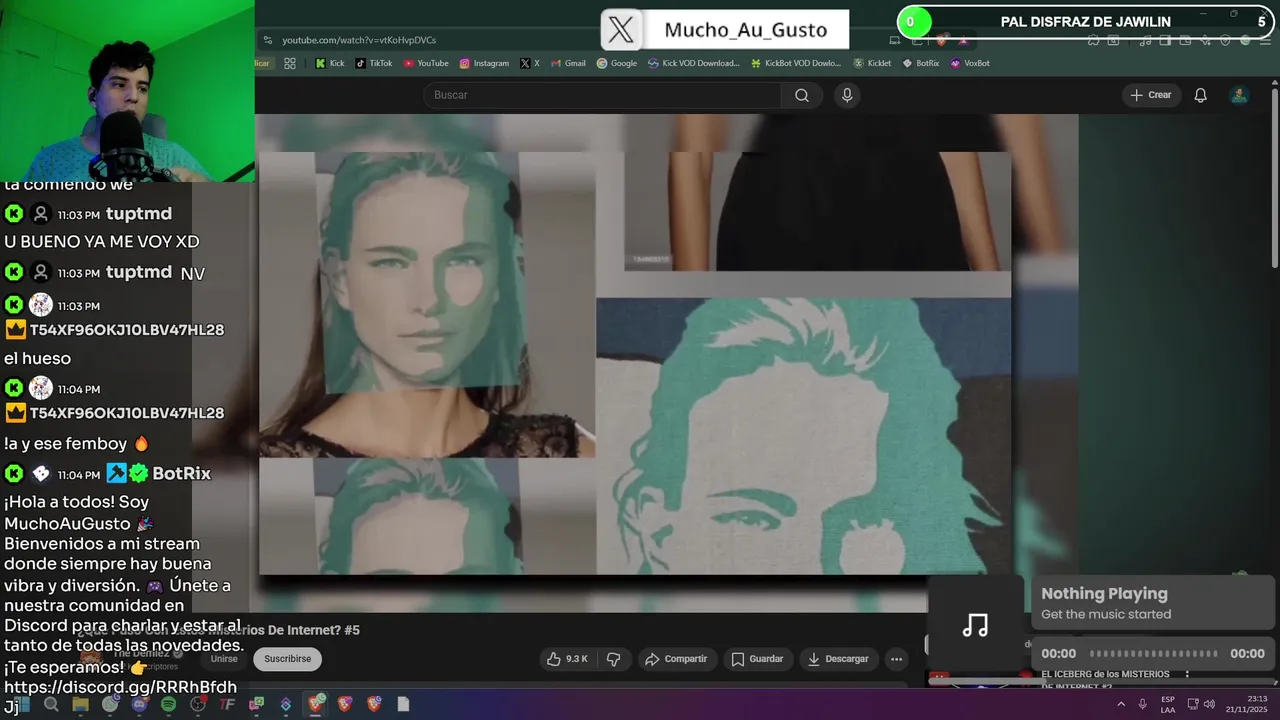Focus the YouTube Buscar search field

click(602, 95)
